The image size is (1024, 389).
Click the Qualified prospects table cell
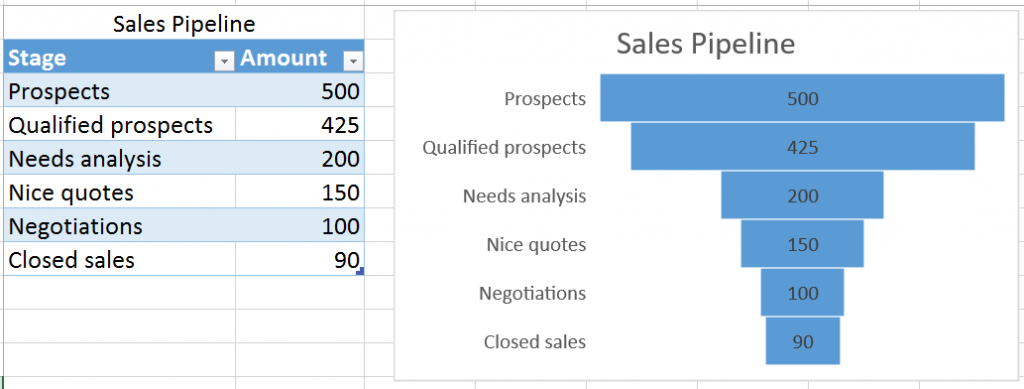click(120, 125)
